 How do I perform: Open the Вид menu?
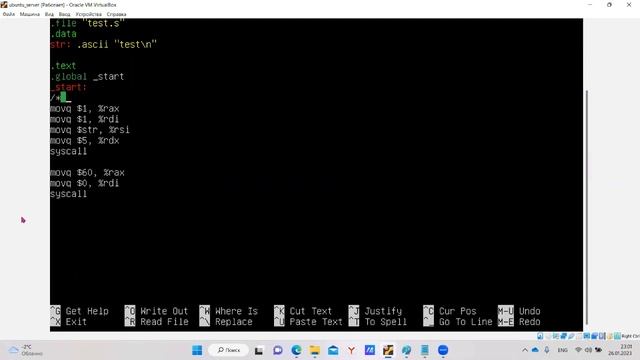[49, 14]
